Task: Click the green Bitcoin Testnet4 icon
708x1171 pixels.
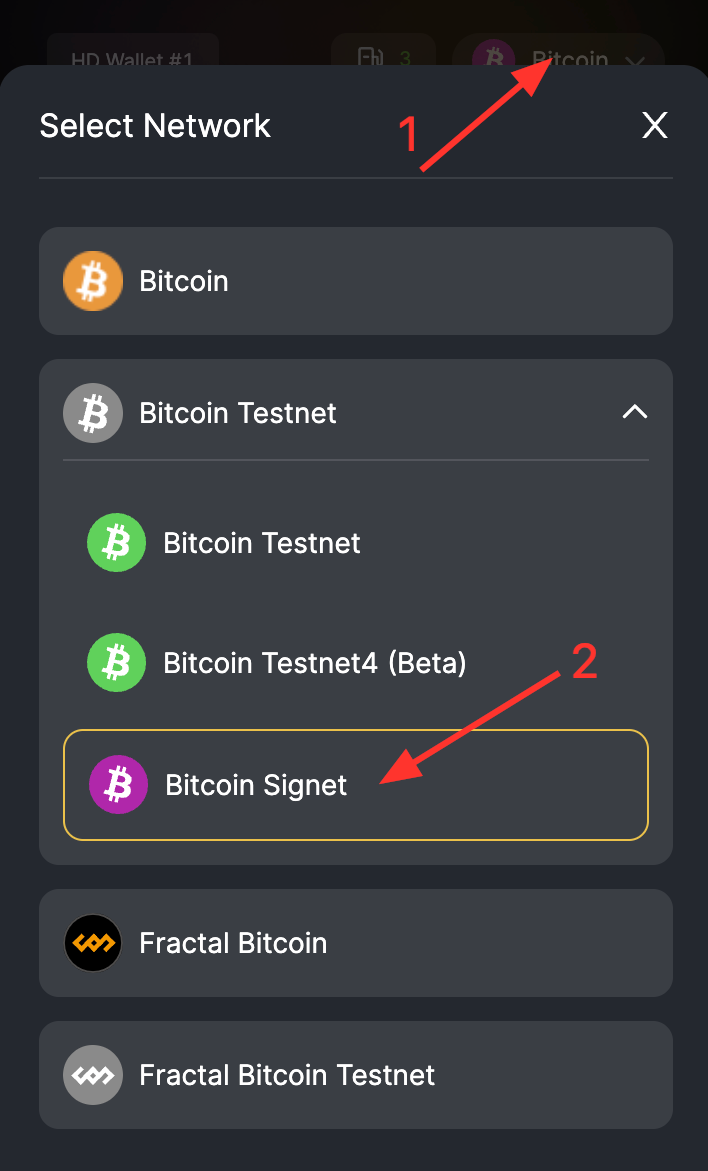Action: (x=116, y=662)
